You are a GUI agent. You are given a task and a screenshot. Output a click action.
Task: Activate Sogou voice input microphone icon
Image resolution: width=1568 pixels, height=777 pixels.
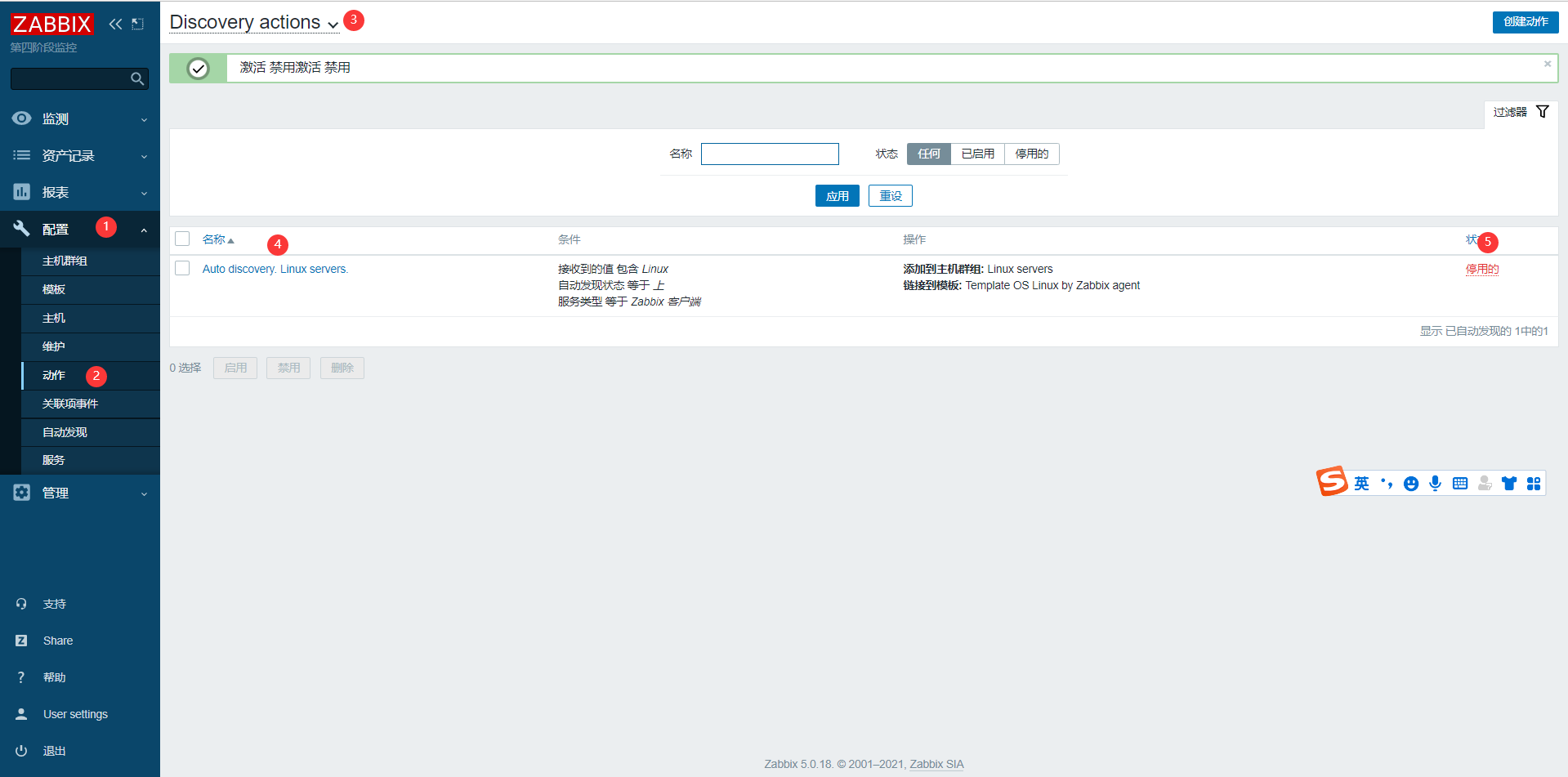click(1436, 483)
